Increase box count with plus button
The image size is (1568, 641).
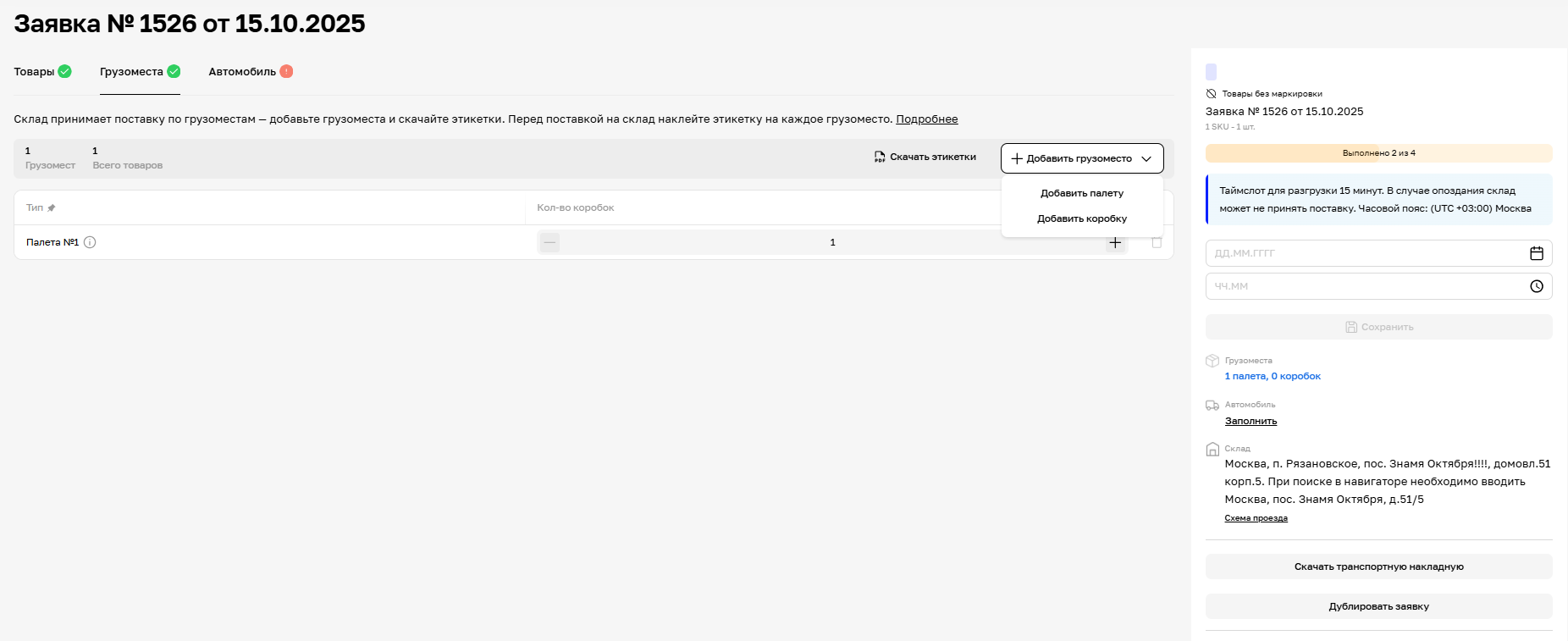pos(1115,243)
